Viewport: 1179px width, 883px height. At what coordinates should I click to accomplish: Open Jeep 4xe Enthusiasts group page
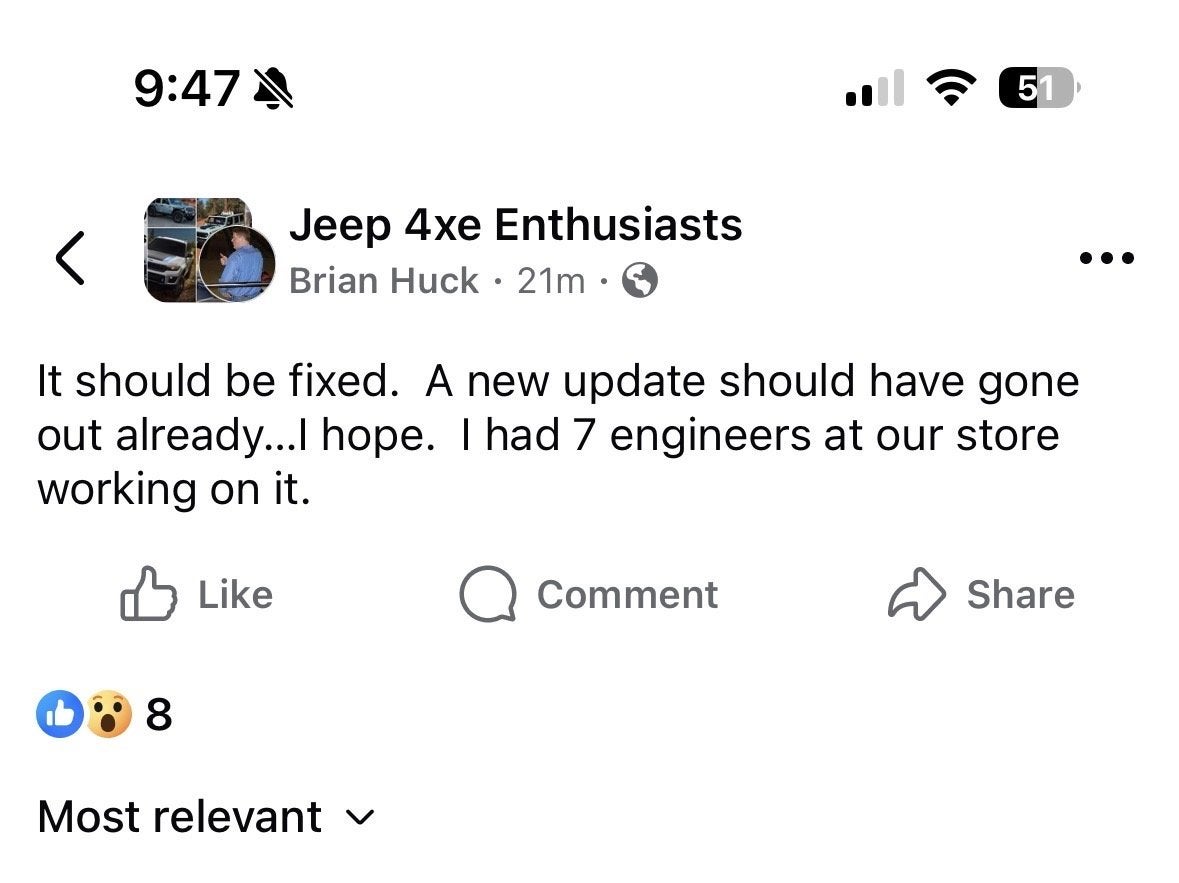[516, 225]
